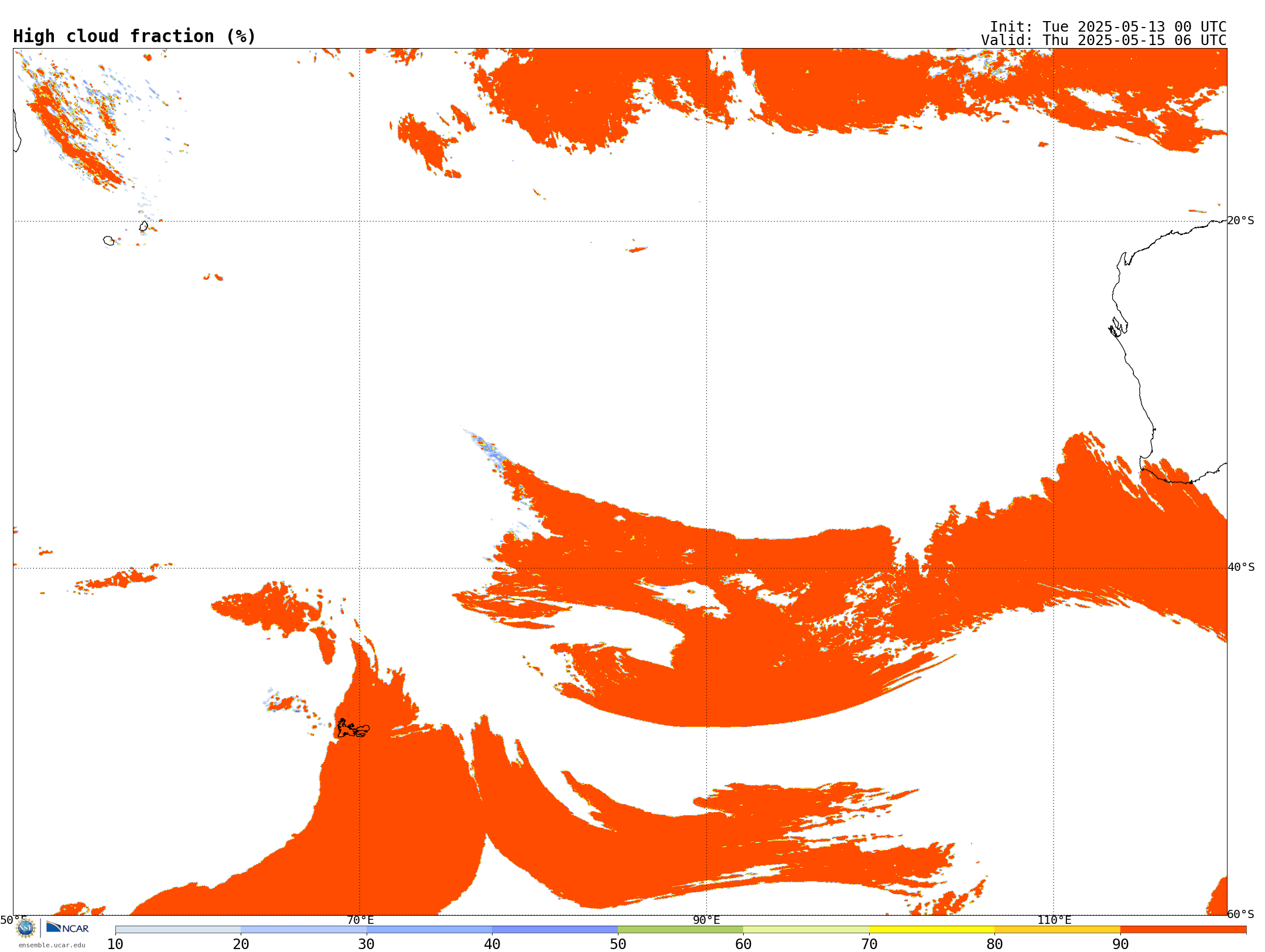Screen dimensions: 1265x952
Task: Click the colorbar tick label 50
Action: [x=618, y=944]
